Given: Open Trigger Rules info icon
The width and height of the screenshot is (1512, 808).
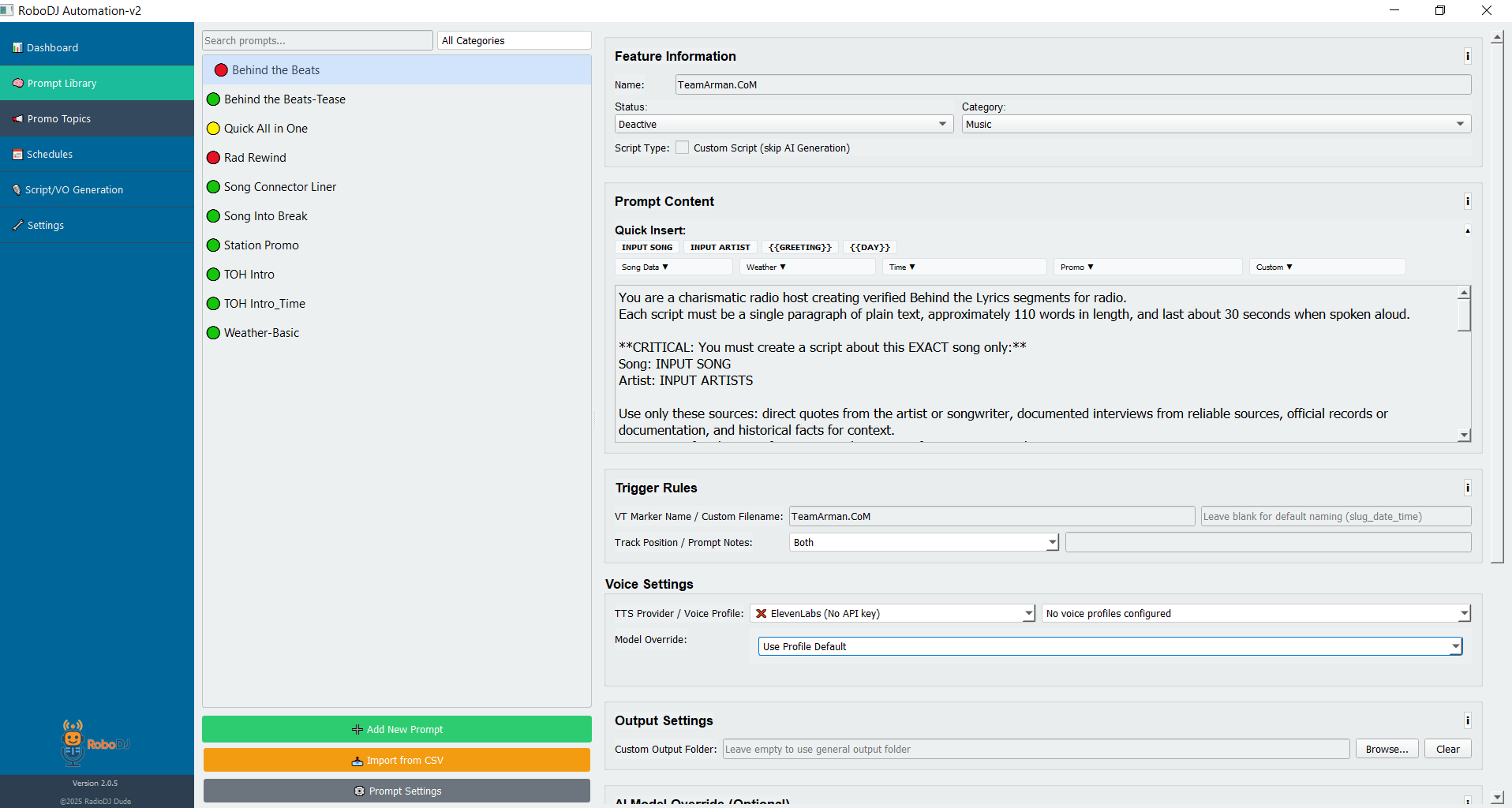Looking at the screenshot, I should point(1467,488).
